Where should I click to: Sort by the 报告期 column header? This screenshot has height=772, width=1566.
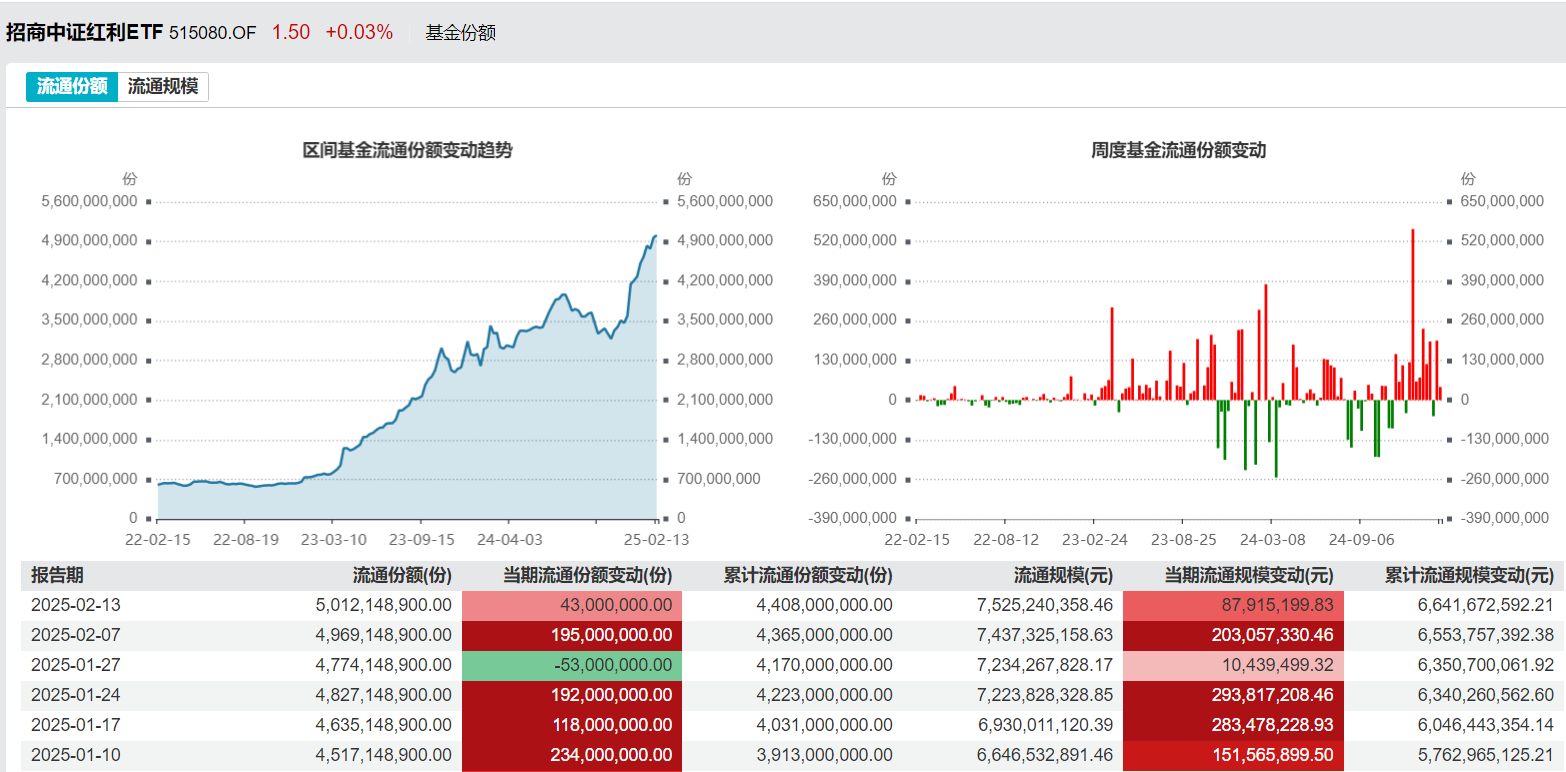57,575
